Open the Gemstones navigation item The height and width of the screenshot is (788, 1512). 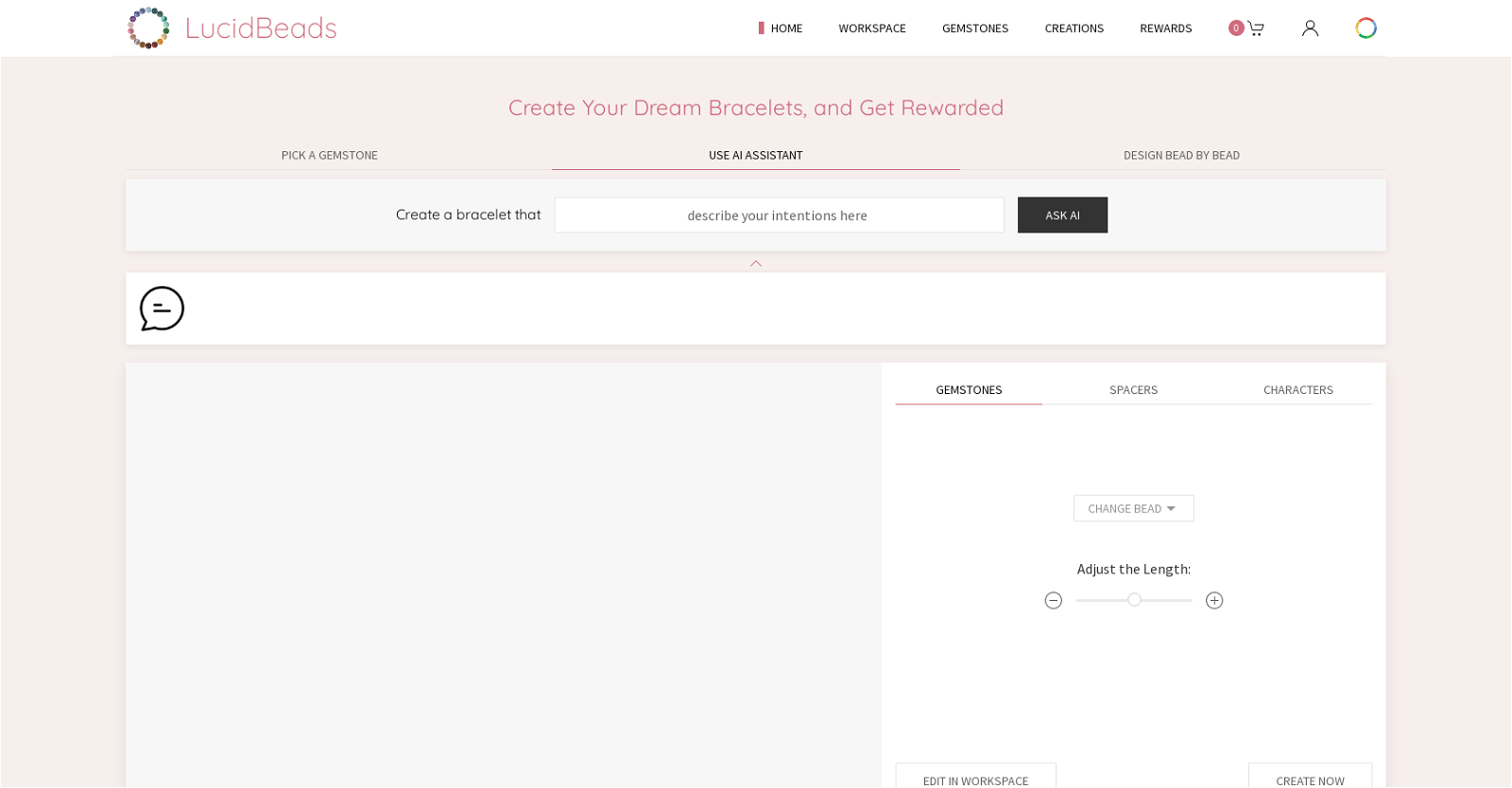click(975, 28)
